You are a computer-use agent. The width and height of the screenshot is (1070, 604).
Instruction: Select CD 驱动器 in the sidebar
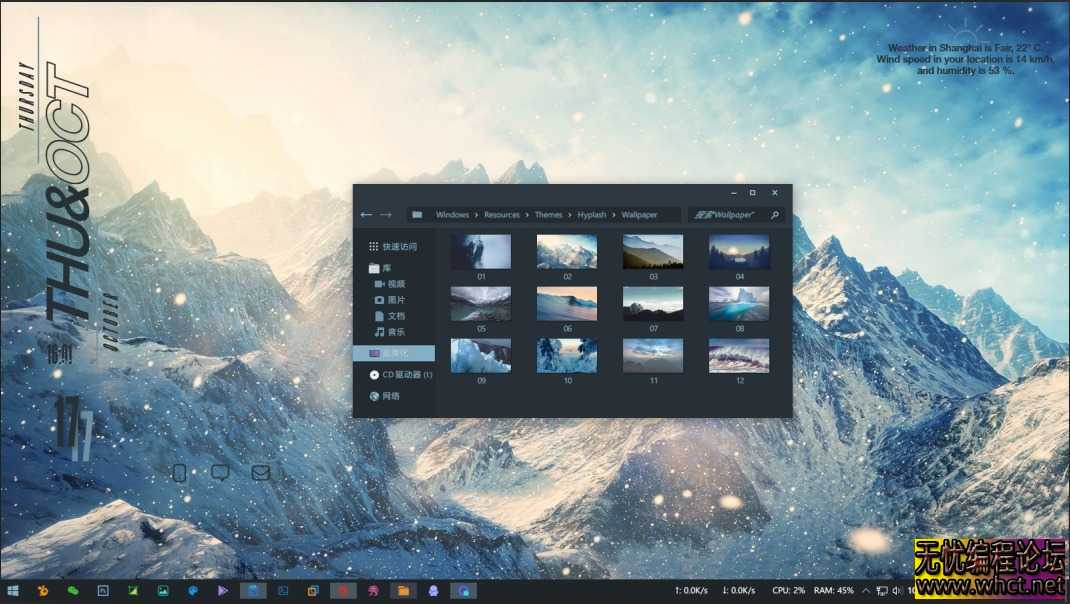406,375
